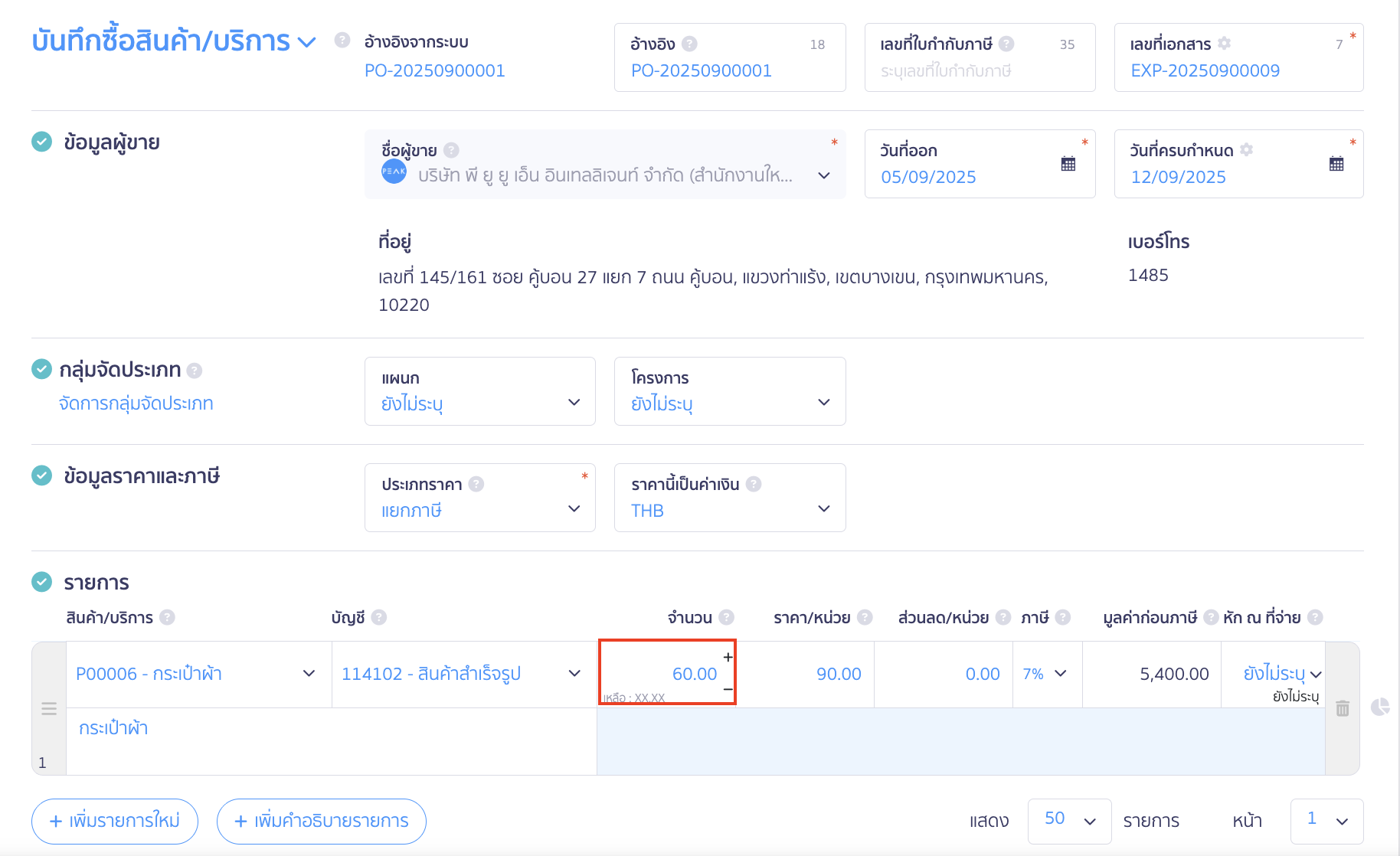The image size is (1400, 856).
Task: Click the help icon beside อ้างอิง field
Action: 692,44
